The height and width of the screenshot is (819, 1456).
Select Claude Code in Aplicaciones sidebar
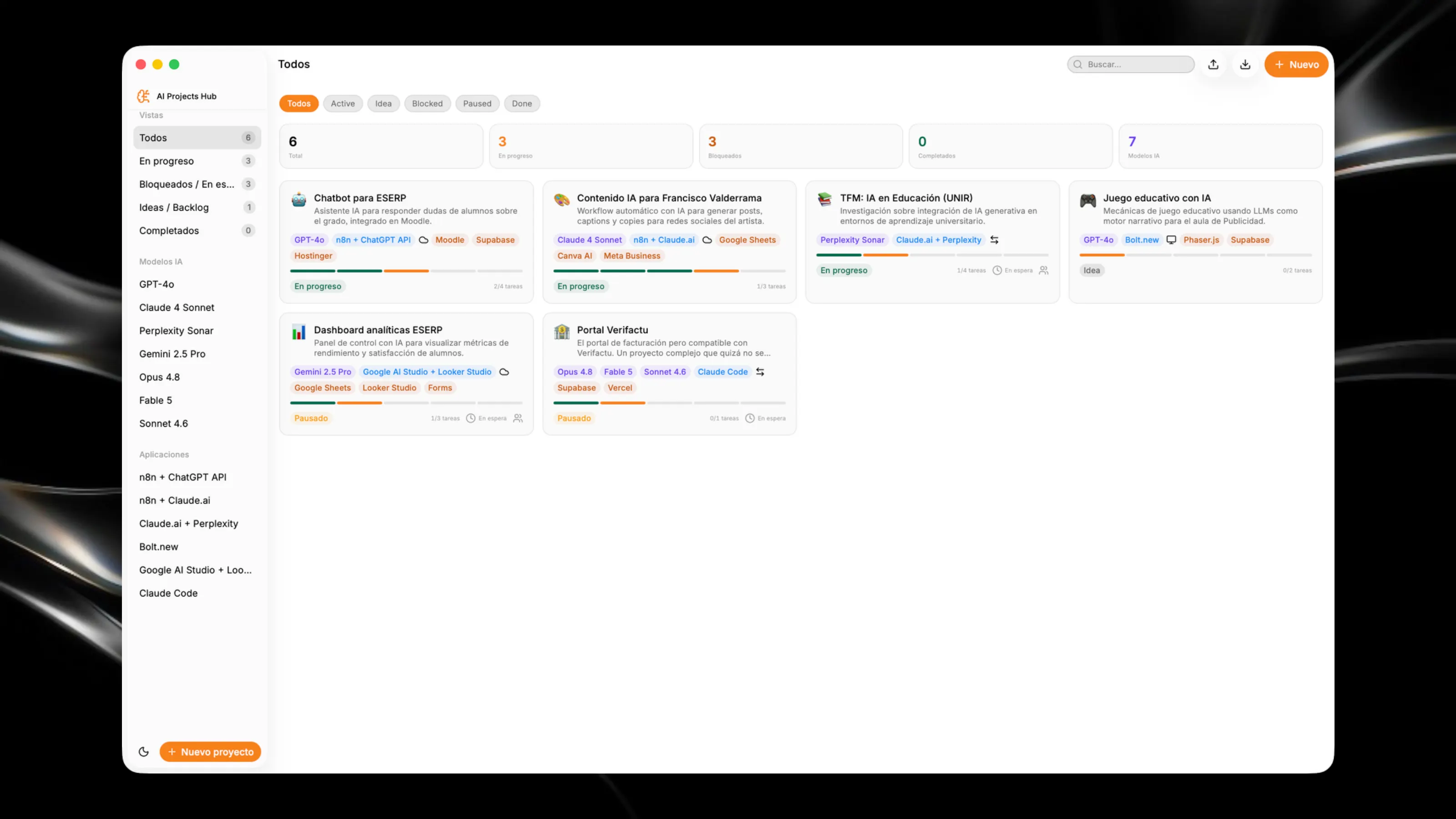pos(197,593)
